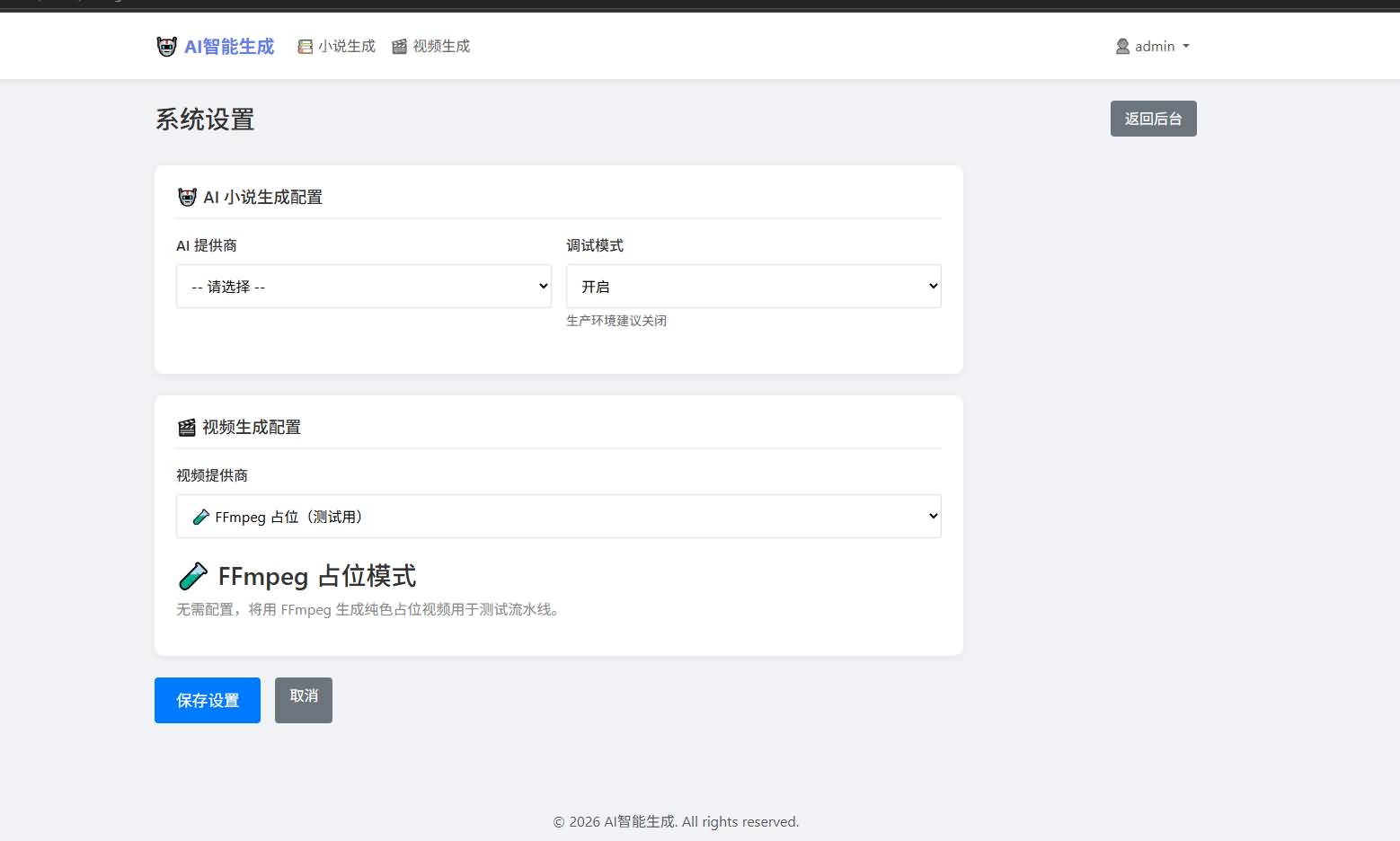Screen dimensions: 1400x841
Task: Click the test tube icon beside FFmpeg 占位模式
Action: (193, 576)
